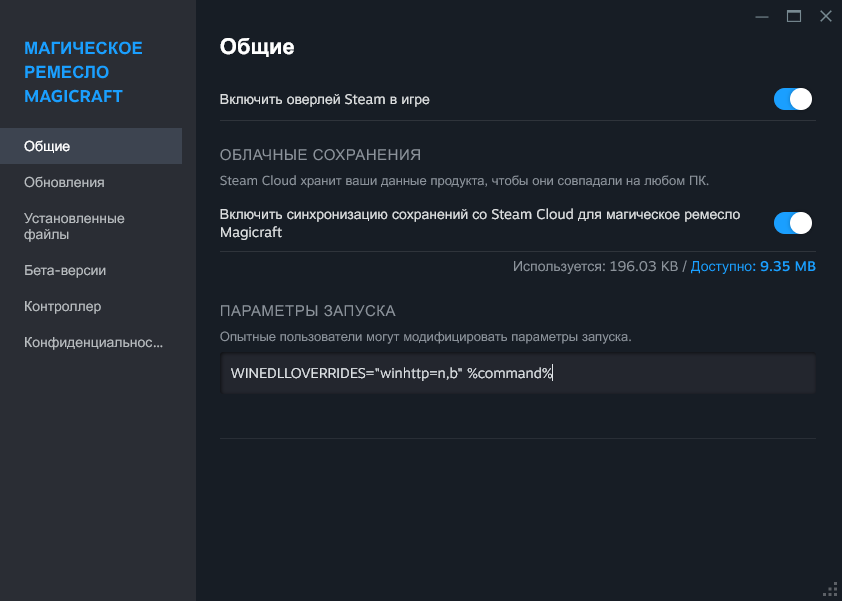Click into the launch options text field
This screenshot has width=842, height=601.
click(518, 374)
